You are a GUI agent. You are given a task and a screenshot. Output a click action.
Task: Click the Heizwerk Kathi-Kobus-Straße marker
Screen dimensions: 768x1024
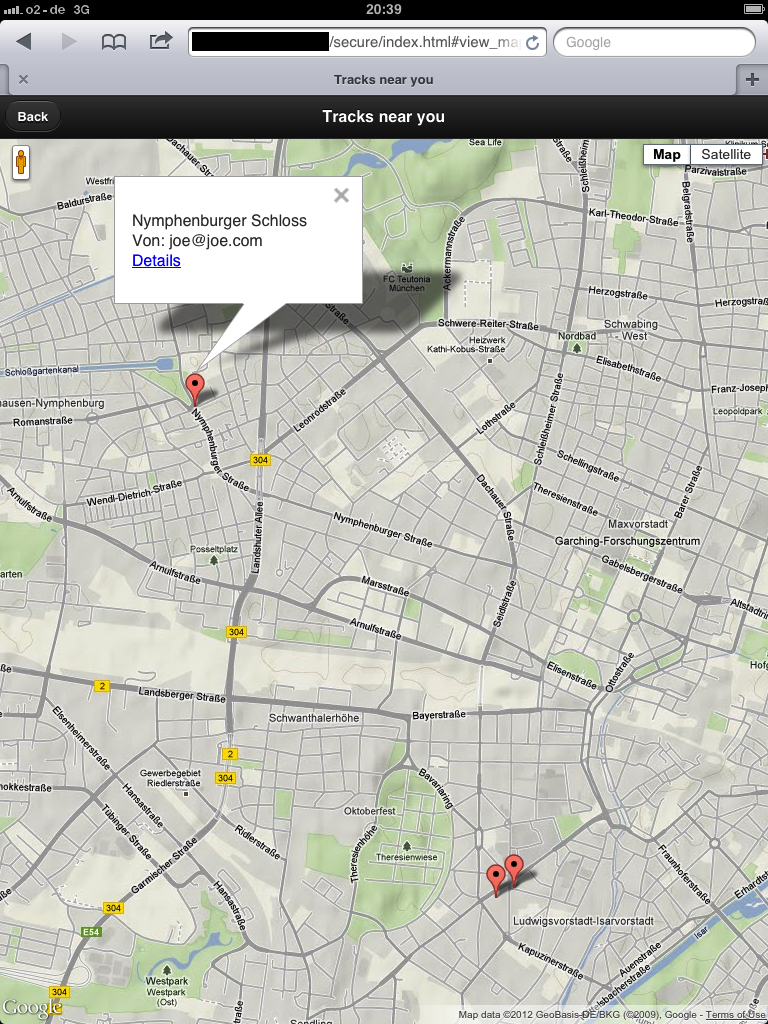pos(489,360)
